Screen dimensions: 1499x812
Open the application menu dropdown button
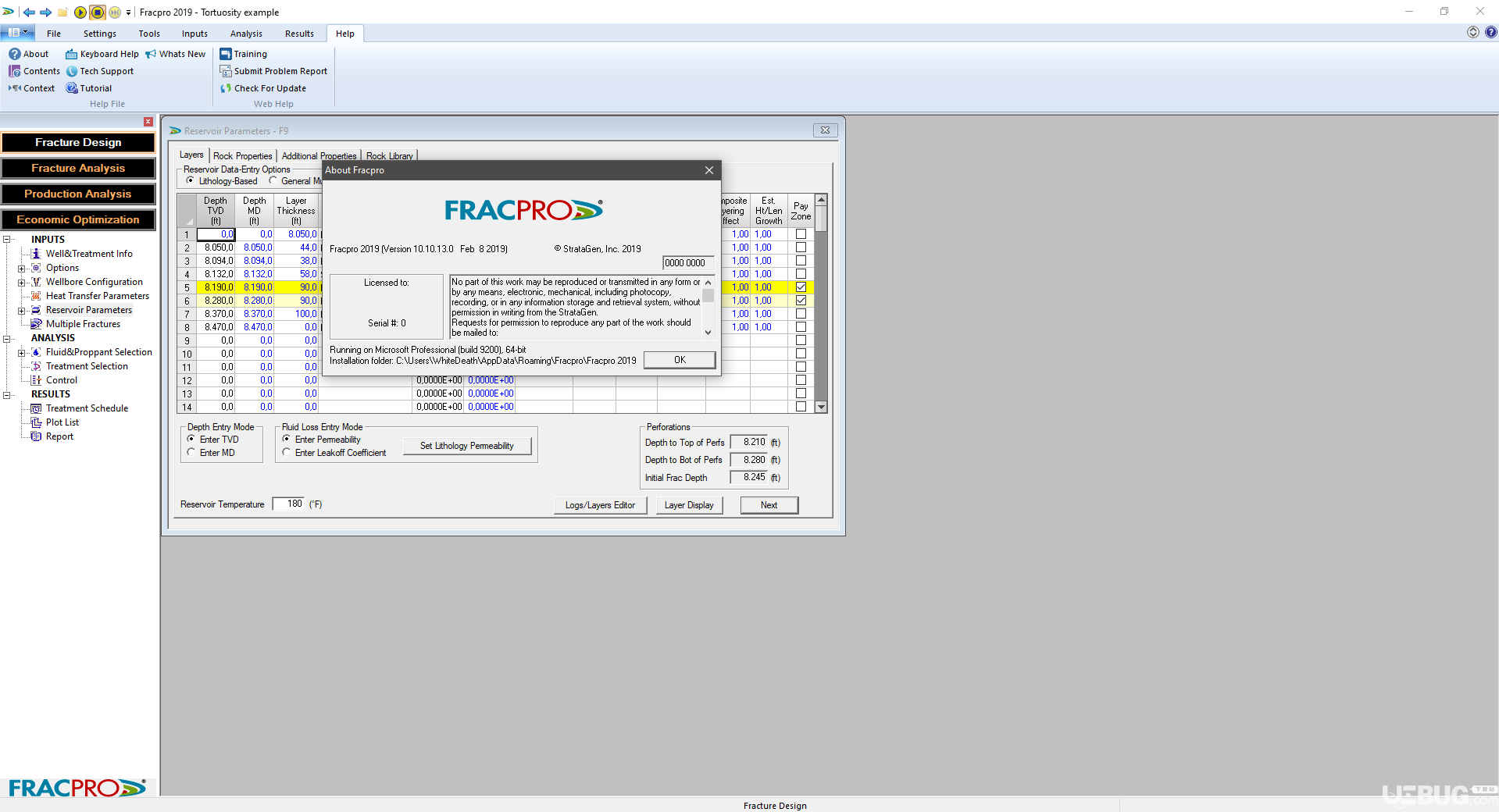click(16, 32)
